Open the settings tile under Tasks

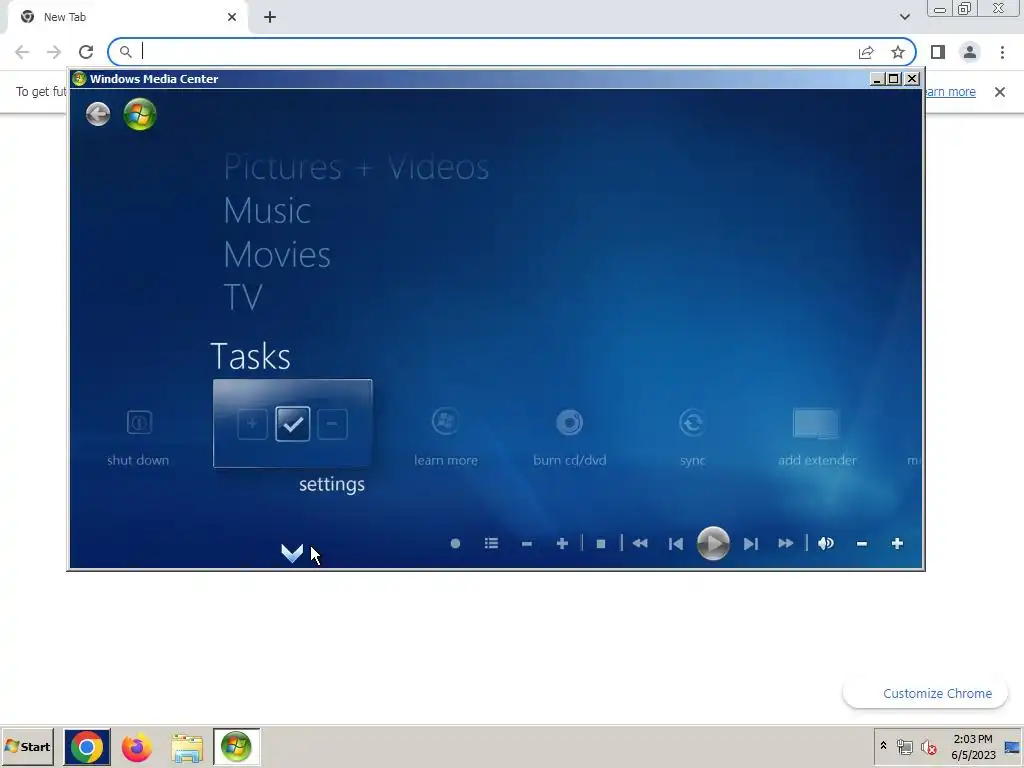(293, 423)
